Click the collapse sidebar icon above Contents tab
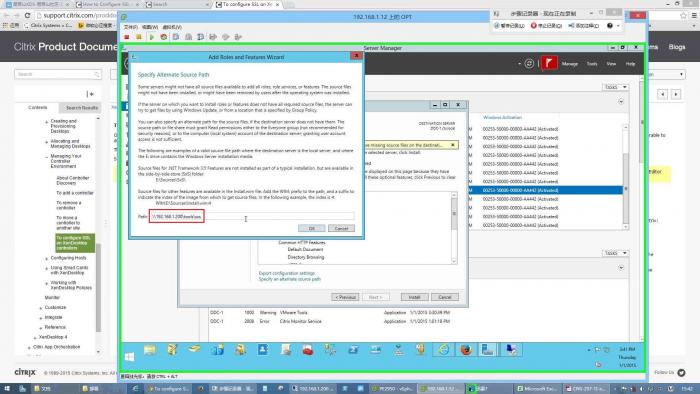This screenshot has height=394, width=700. (90, 94)
